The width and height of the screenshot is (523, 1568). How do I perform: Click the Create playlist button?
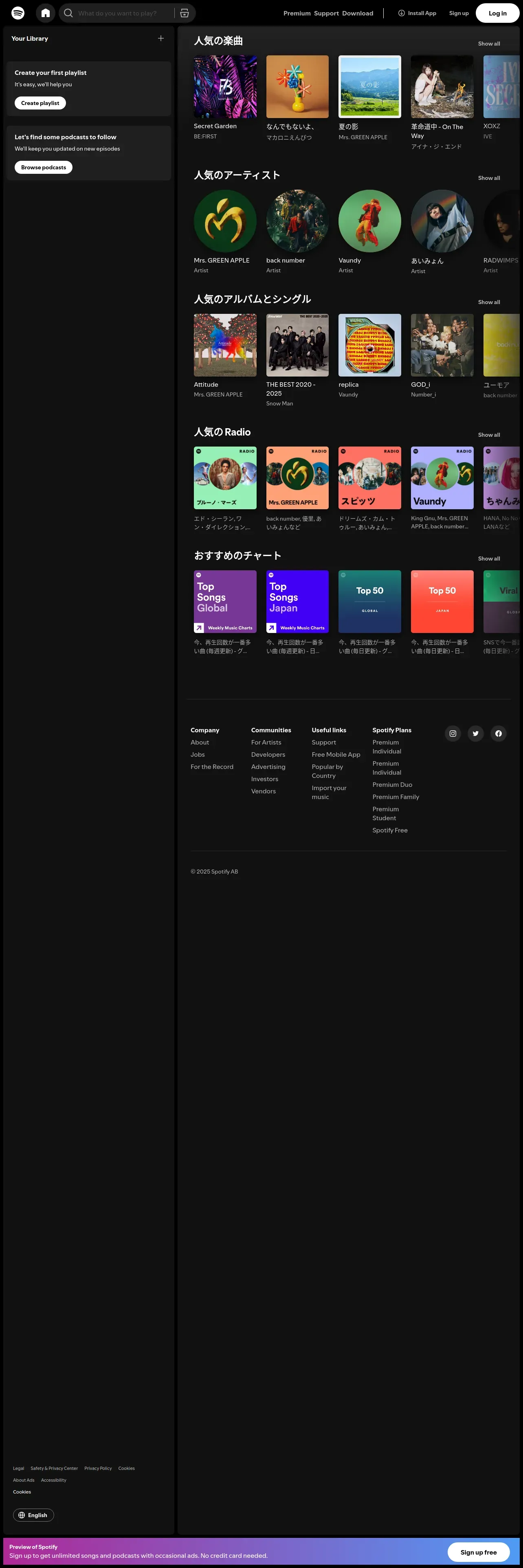40,103
